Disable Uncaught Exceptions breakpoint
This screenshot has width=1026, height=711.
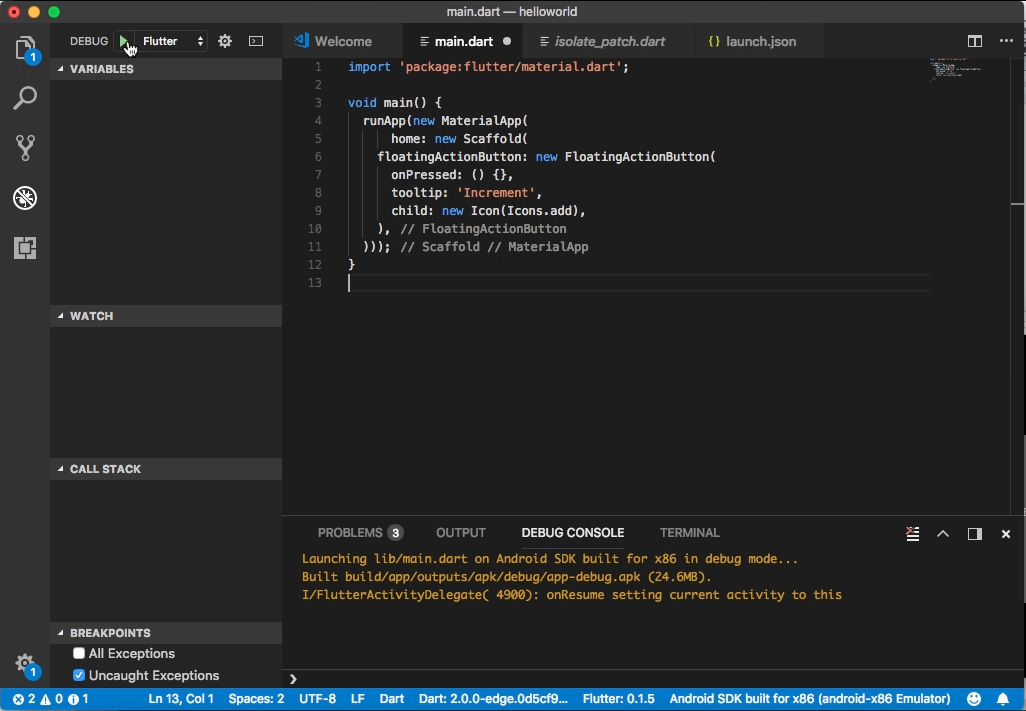[x=79, y=675]
